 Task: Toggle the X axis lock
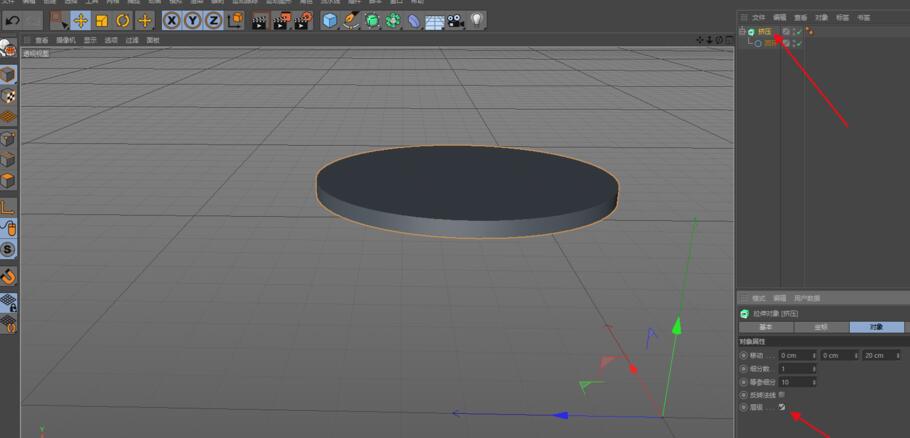pos(172,20)
